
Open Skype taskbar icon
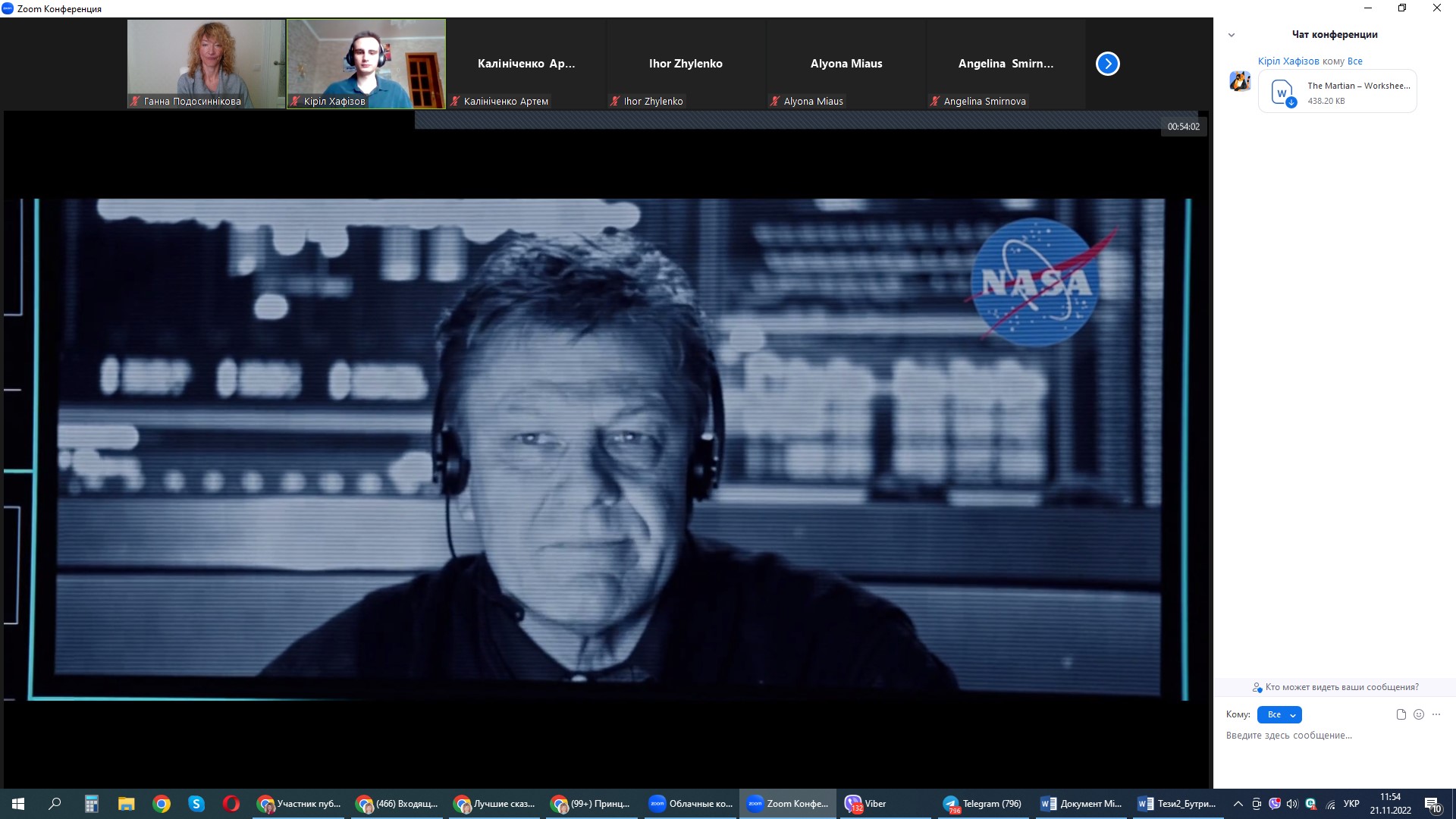click(x=196, y=804)
